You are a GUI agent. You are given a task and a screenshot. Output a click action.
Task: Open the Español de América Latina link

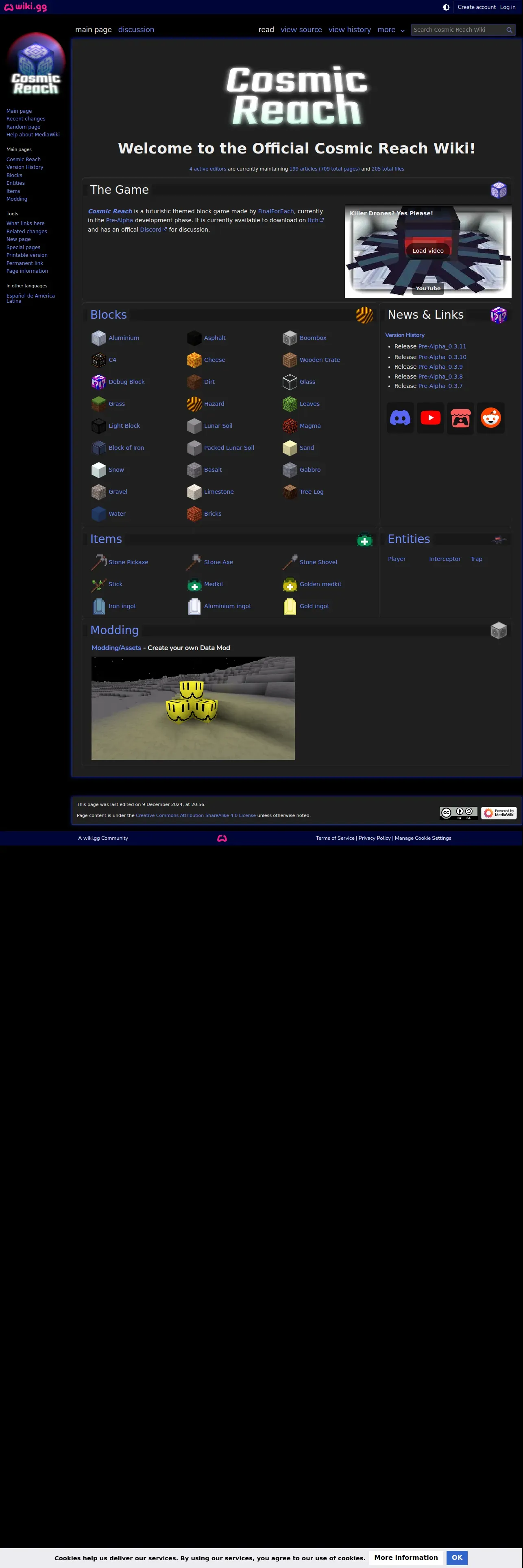31,298
